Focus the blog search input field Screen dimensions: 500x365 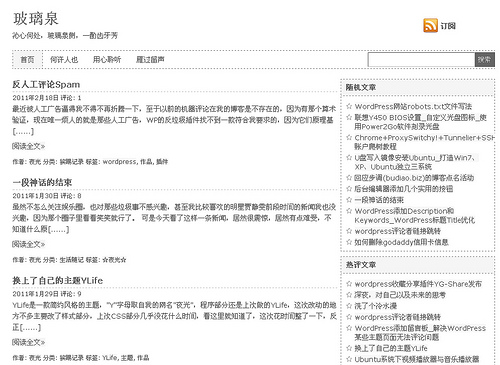(x=421, y=60)
